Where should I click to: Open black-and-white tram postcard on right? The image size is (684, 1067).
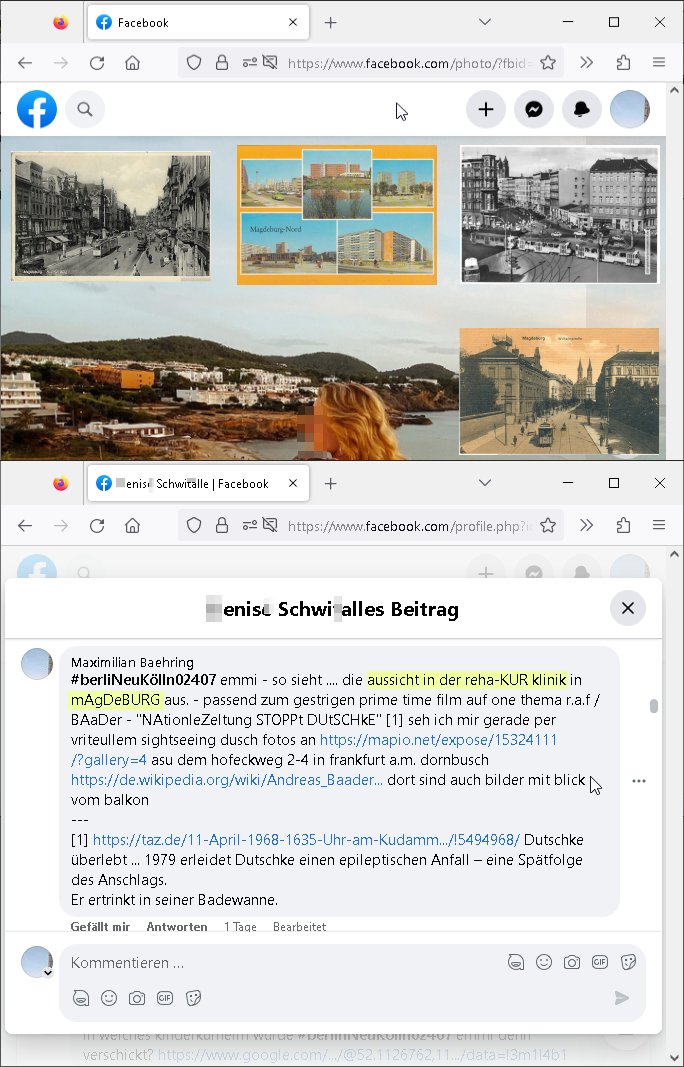click(x=560, y=214)
